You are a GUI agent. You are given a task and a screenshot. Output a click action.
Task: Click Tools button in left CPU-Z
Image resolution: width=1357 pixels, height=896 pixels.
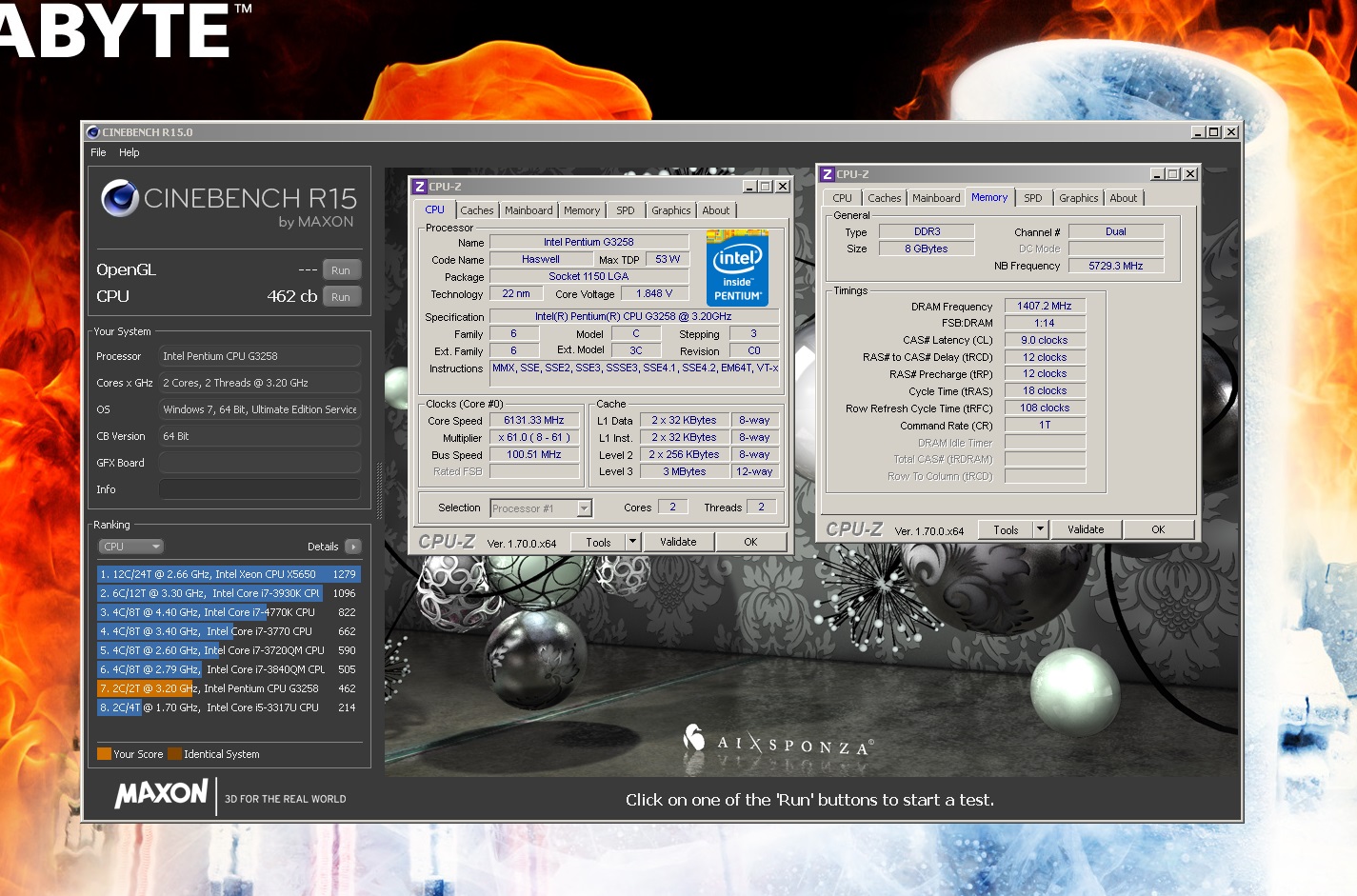(x=598, y=542)
